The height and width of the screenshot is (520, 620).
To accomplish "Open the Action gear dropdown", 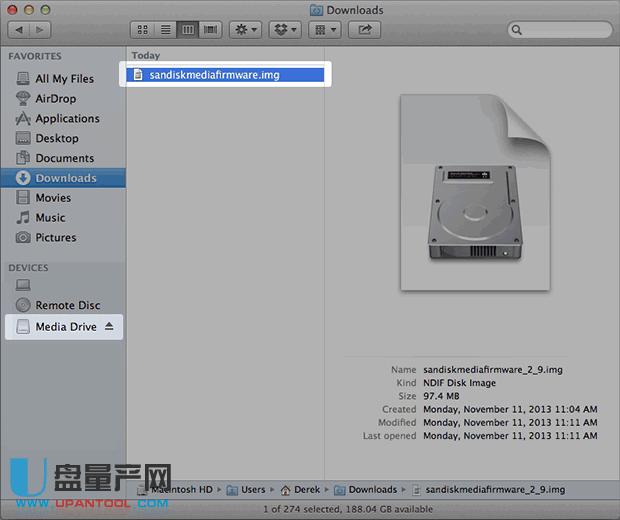I will tap(245, 30).
